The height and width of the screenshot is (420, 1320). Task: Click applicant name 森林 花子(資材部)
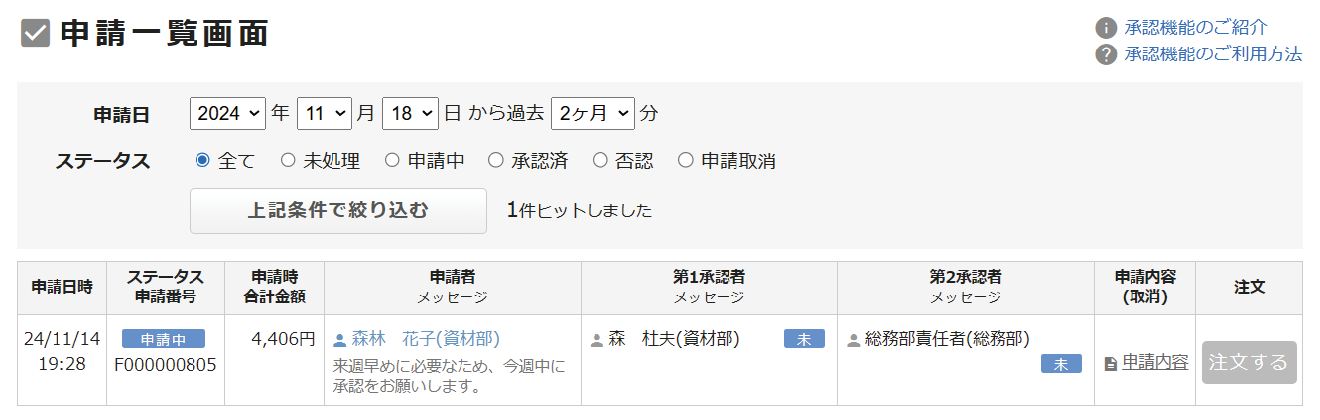click(425, 339)
